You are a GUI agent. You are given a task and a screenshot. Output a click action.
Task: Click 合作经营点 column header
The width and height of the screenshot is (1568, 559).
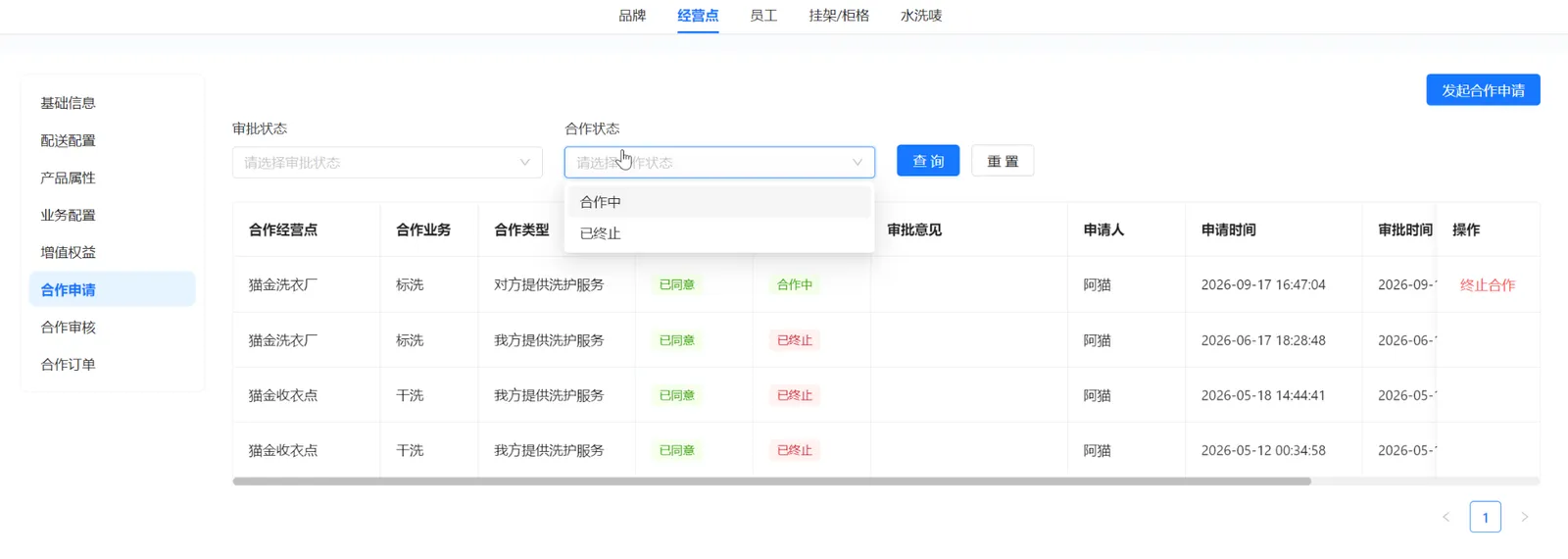tap(283, 229)
